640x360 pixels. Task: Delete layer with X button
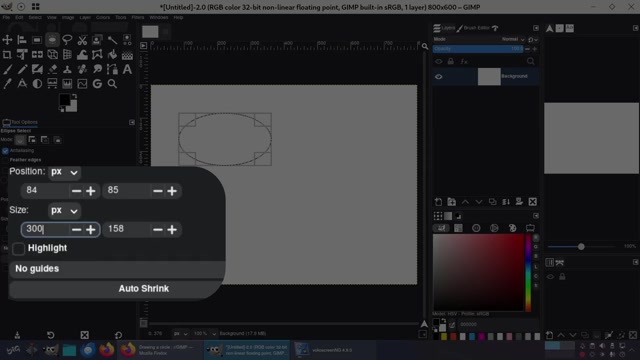click(x=532, y=202)
